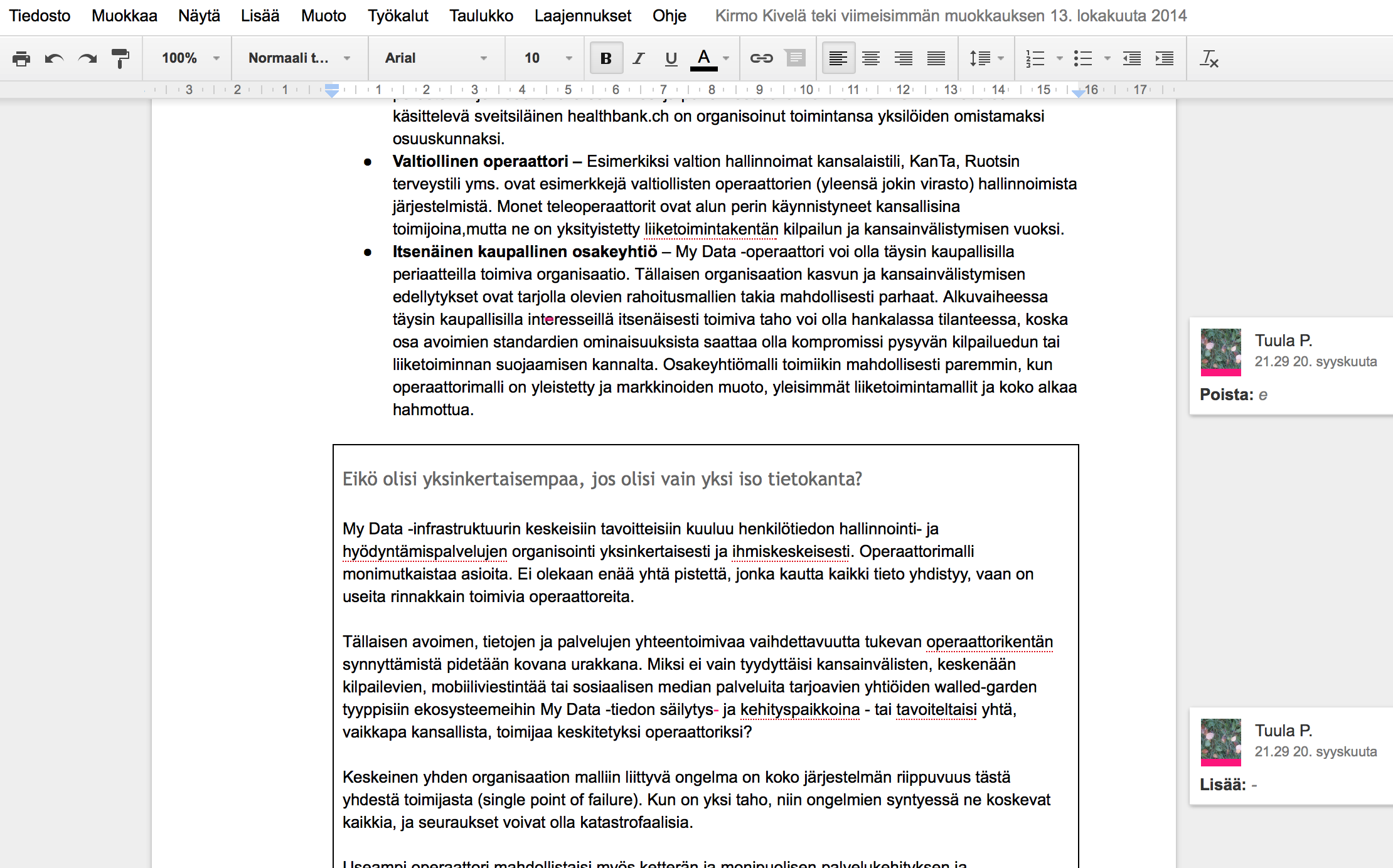
Task: Select the Paint format tool
Action: [120, 58]
